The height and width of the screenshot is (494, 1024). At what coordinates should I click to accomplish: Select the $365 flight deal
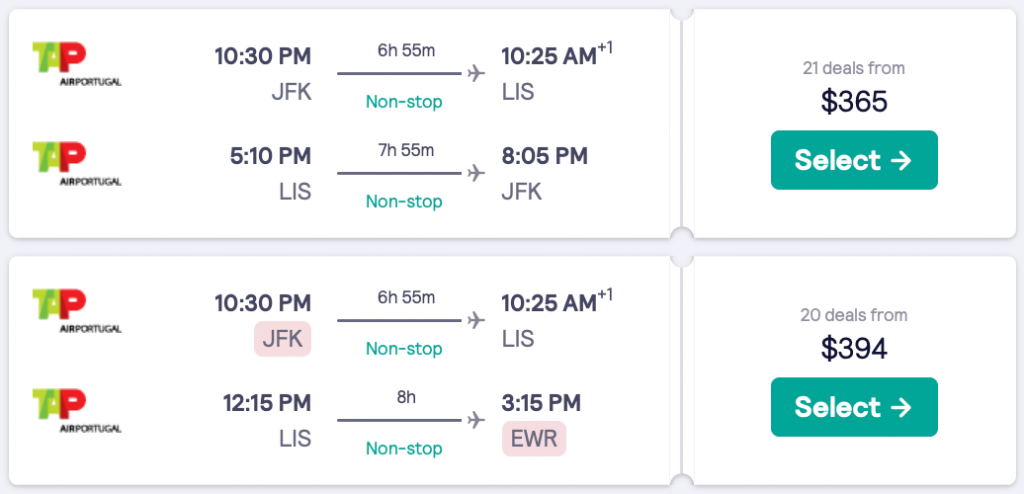tap(854, 160)
